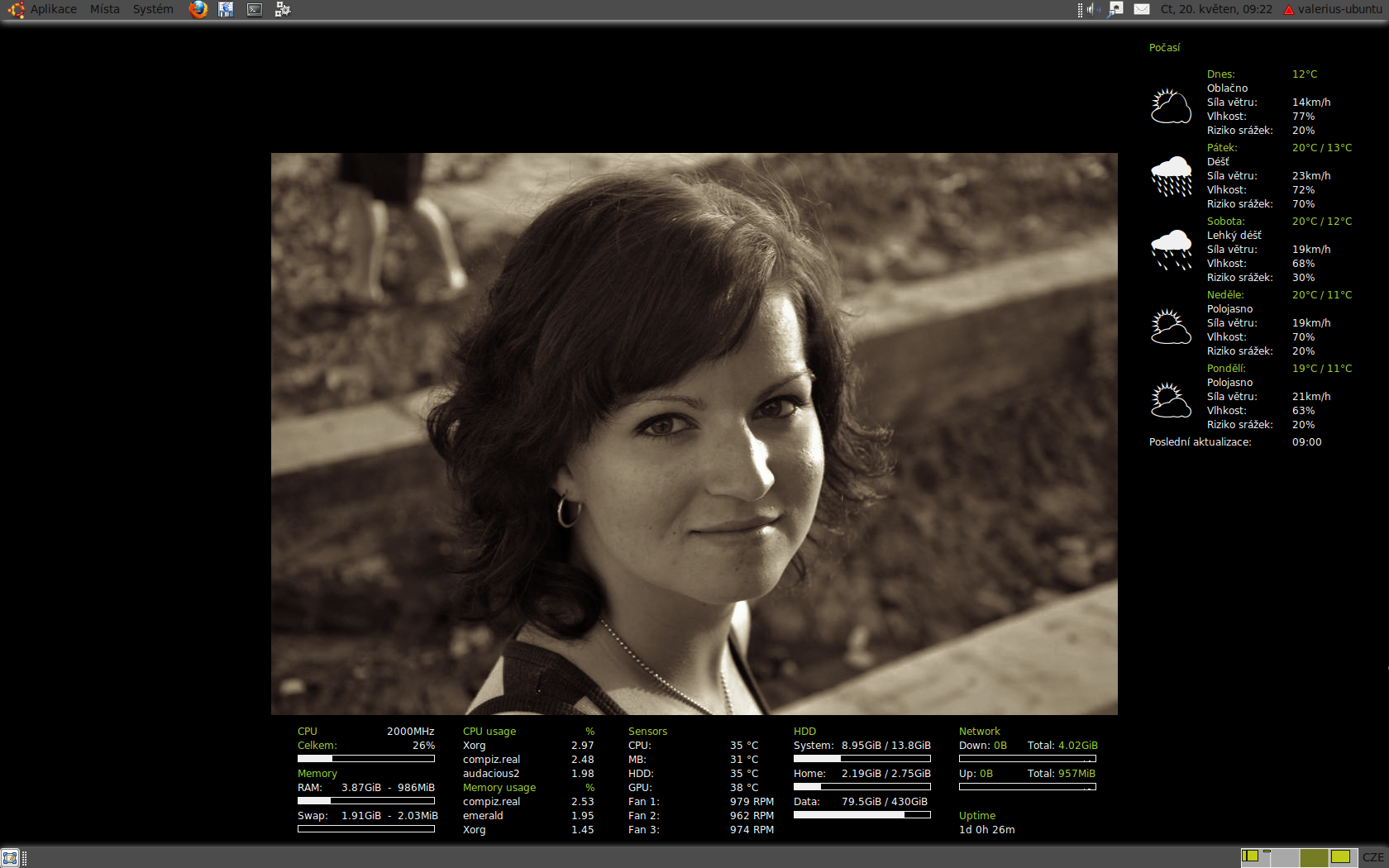
Task: Open the network connection indicator
Action: 1115,9
